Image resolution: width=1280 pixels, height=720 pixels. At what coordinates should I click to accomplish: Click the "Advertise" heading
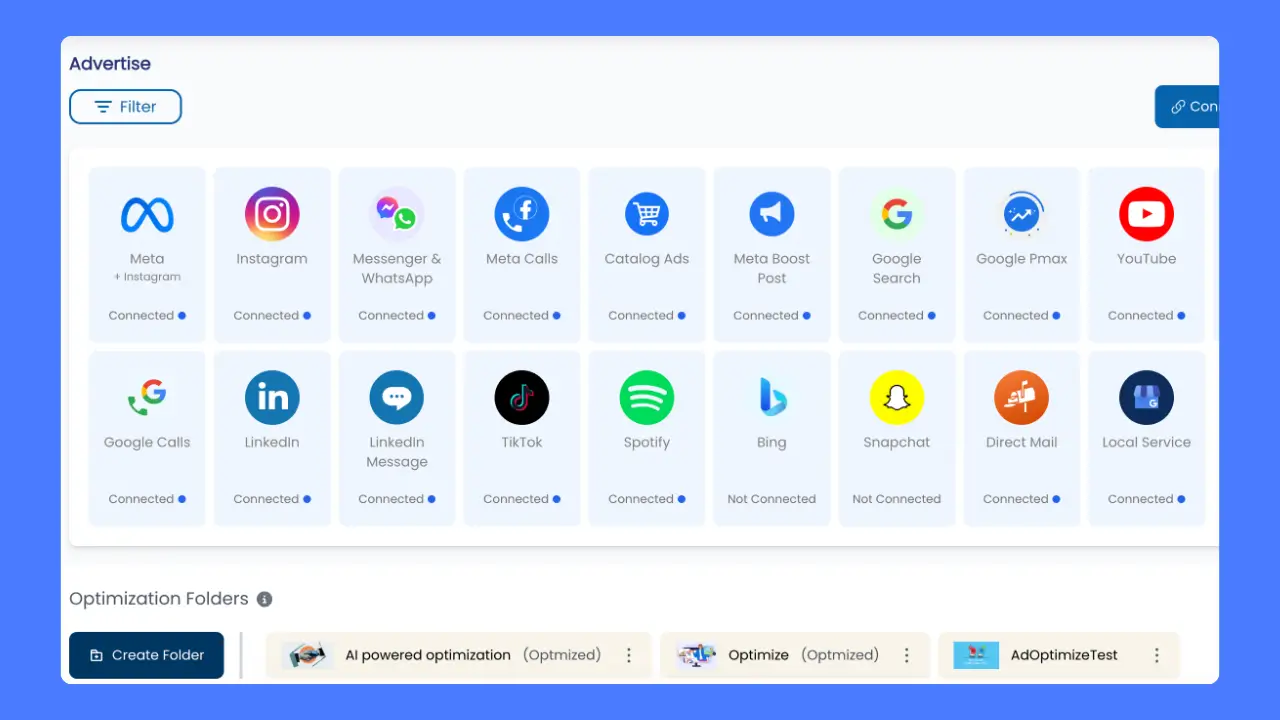coord(110,63)
